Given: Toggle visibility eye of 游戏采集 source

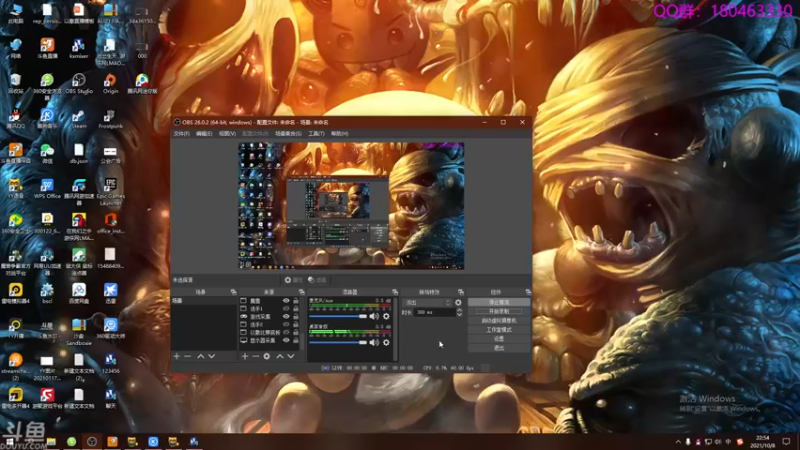Looking at the screenshot, I should (286, 316).
